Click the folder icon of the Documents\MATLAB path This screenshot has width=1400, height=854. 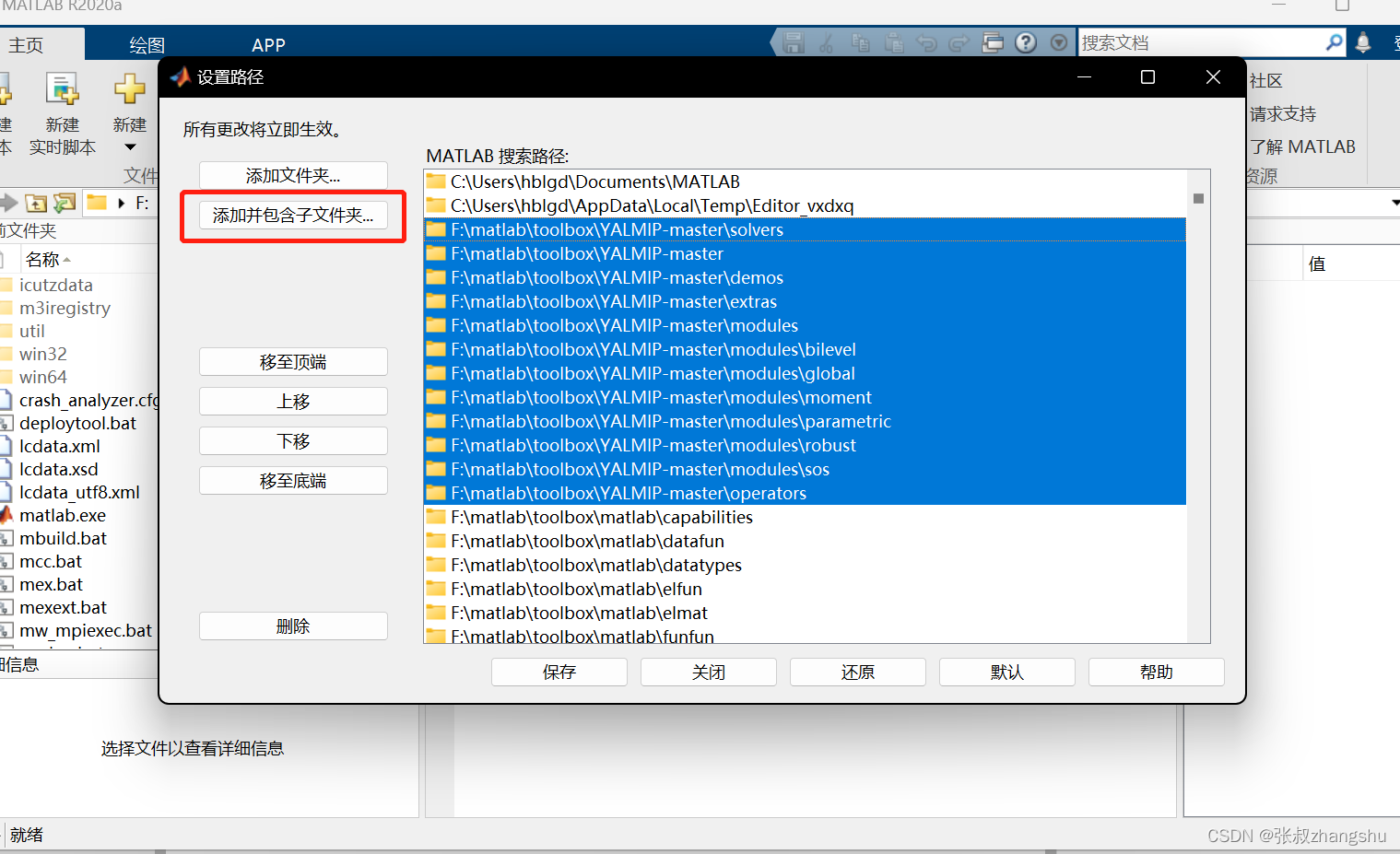click(436, 181)
